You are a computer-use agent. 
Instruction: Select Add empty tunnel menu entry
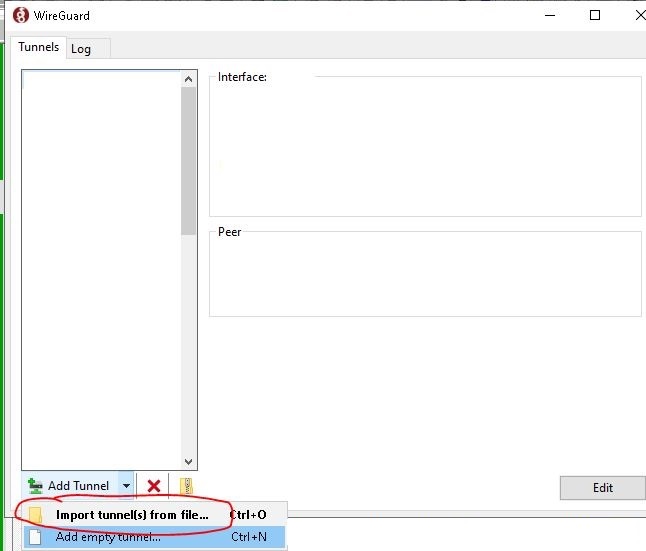(x=108, y=537)
